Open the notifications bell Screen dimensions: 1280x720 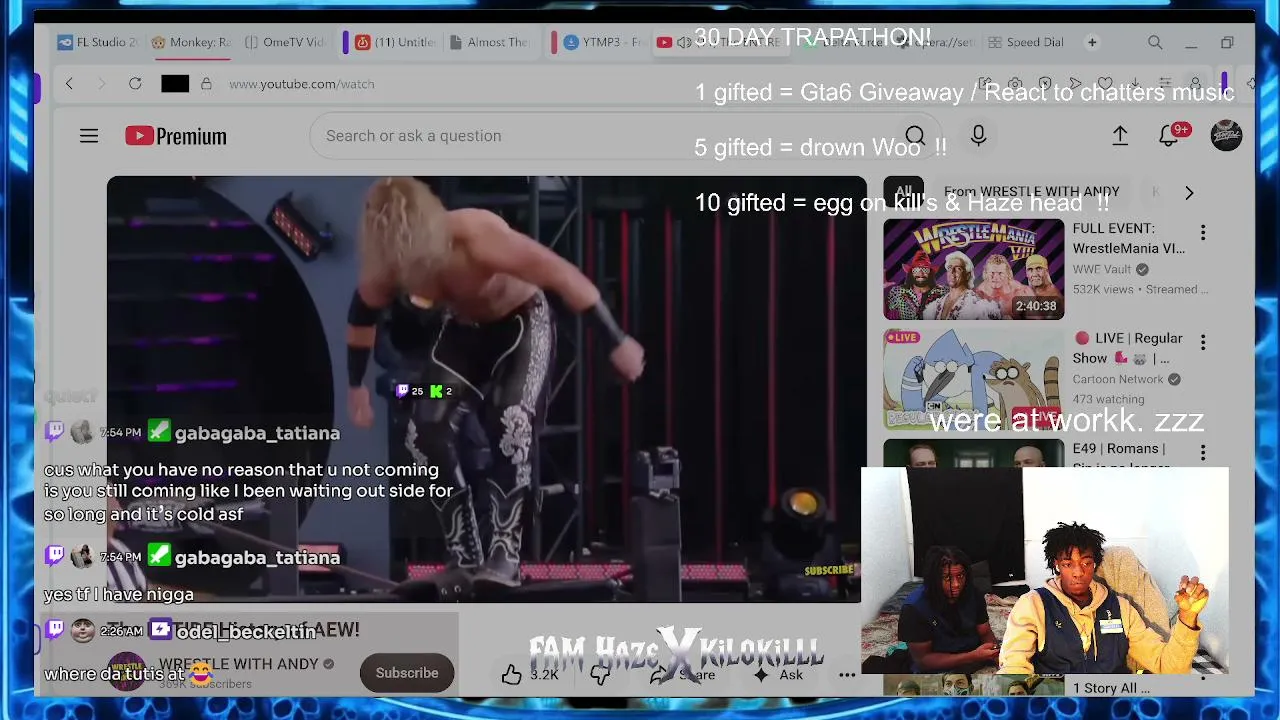click(x=1169, y=136)
